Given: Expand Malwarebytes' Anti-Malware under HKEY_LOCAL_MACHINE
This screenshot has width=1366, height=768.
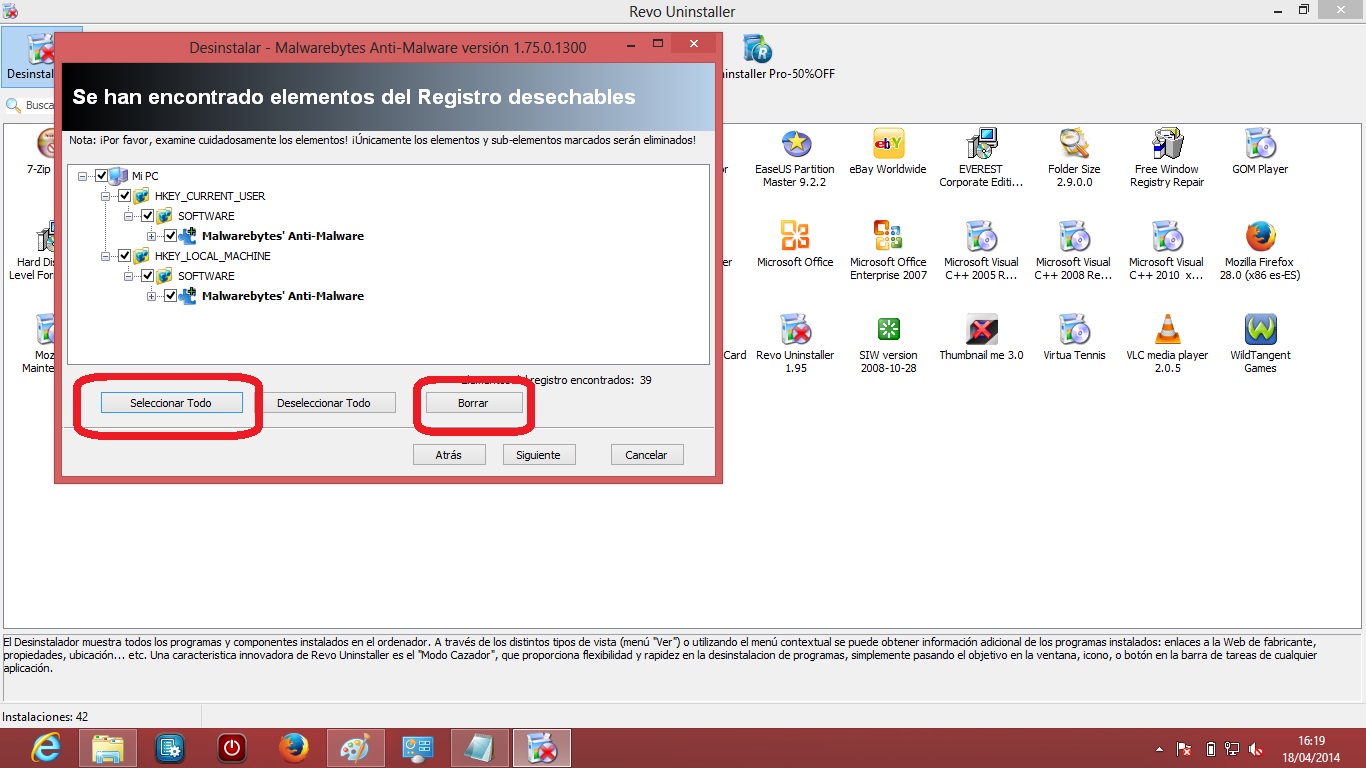Looking at the screenshot, I should click(152, 296).
